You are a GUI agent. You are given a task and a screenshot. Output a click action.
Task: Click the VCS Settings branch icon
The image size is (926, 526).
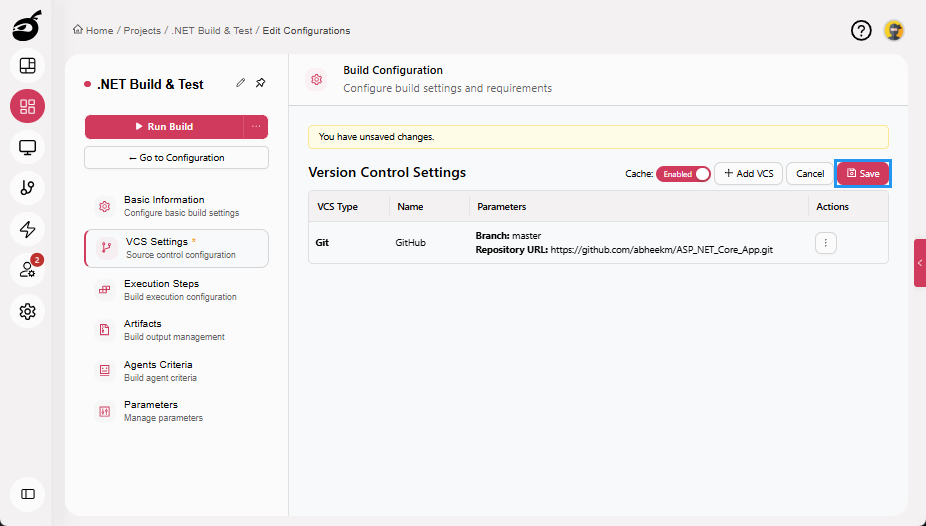tap(106, 248)
